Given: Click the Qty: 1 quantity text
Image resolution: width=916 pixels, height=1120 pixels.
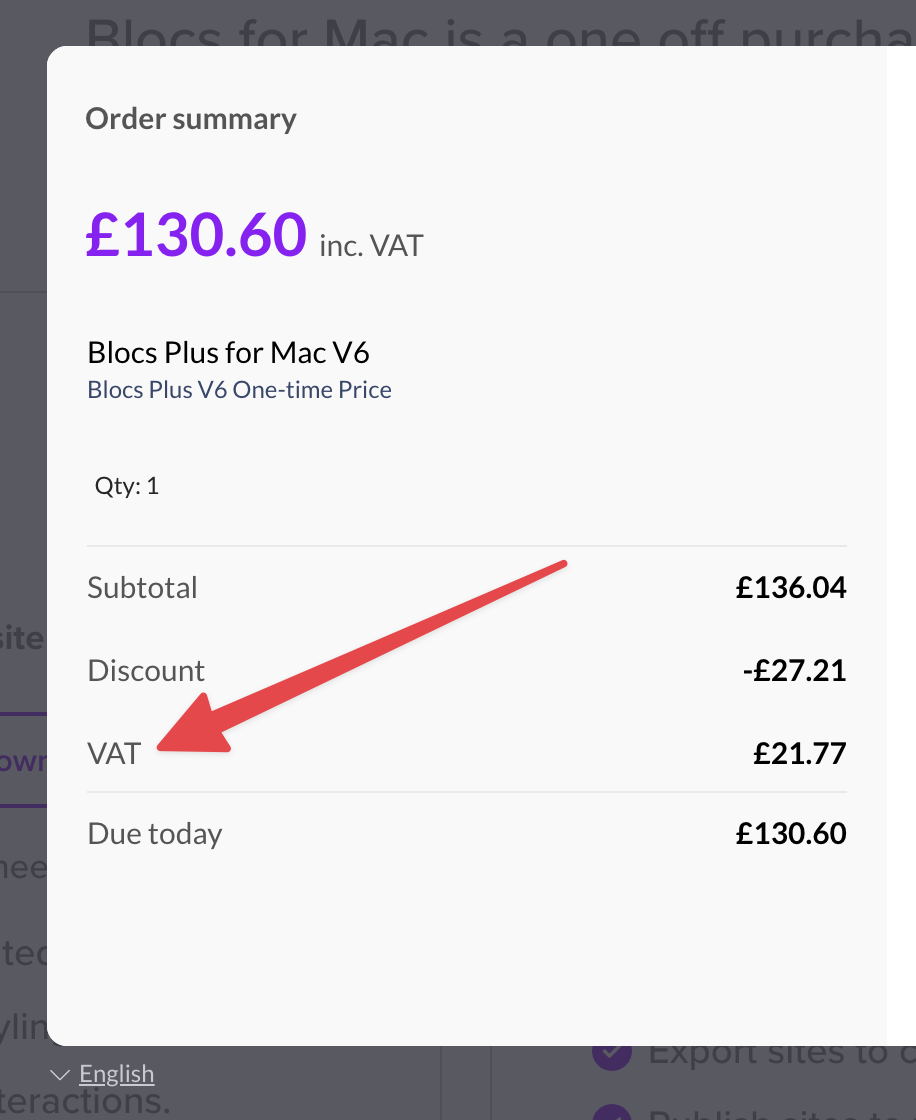Looking at the screenshot, I should 127,486.
